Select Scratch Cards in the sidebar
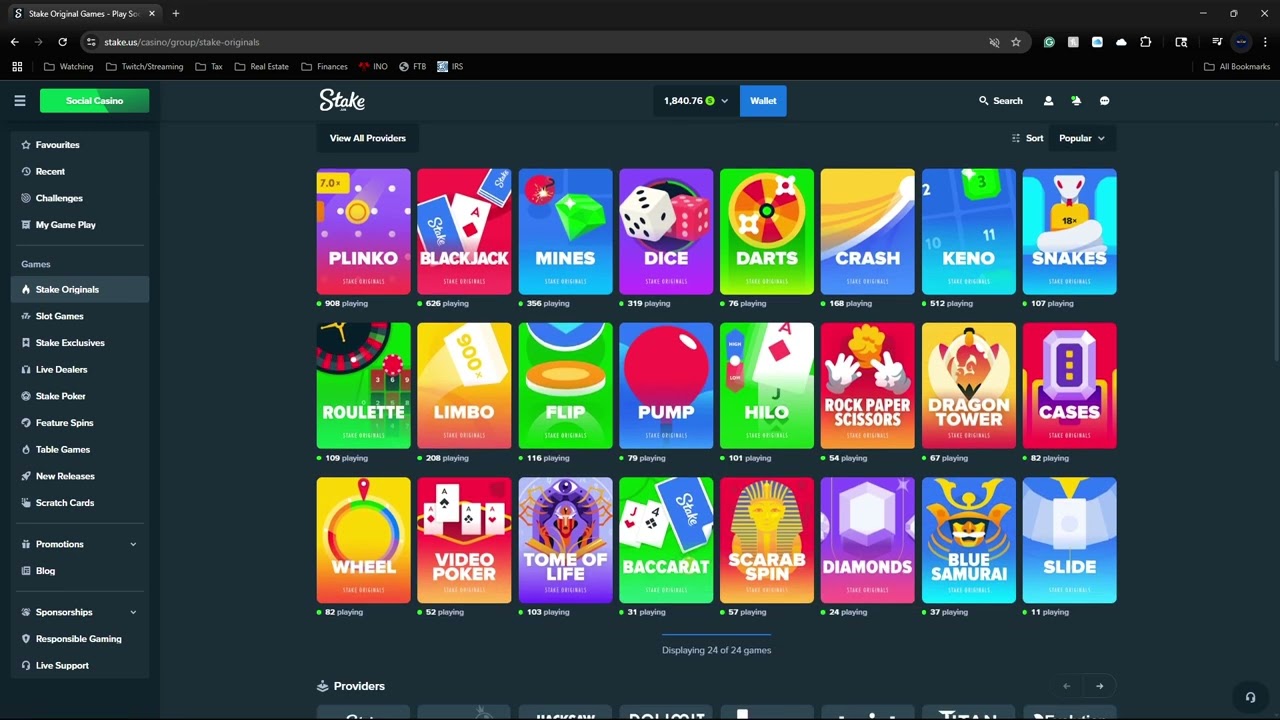Viewport: 1280px width, 720px height. coord(80,503)
